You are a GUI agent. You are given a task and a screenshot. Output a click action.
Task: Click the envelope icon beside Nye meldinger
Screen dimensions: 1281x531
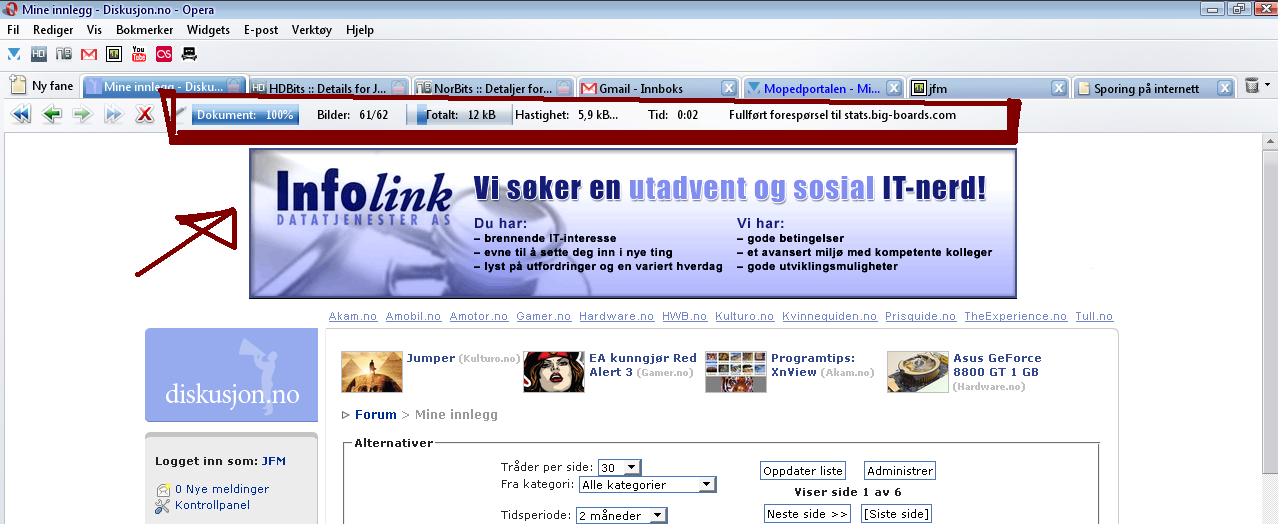[163, 490]
